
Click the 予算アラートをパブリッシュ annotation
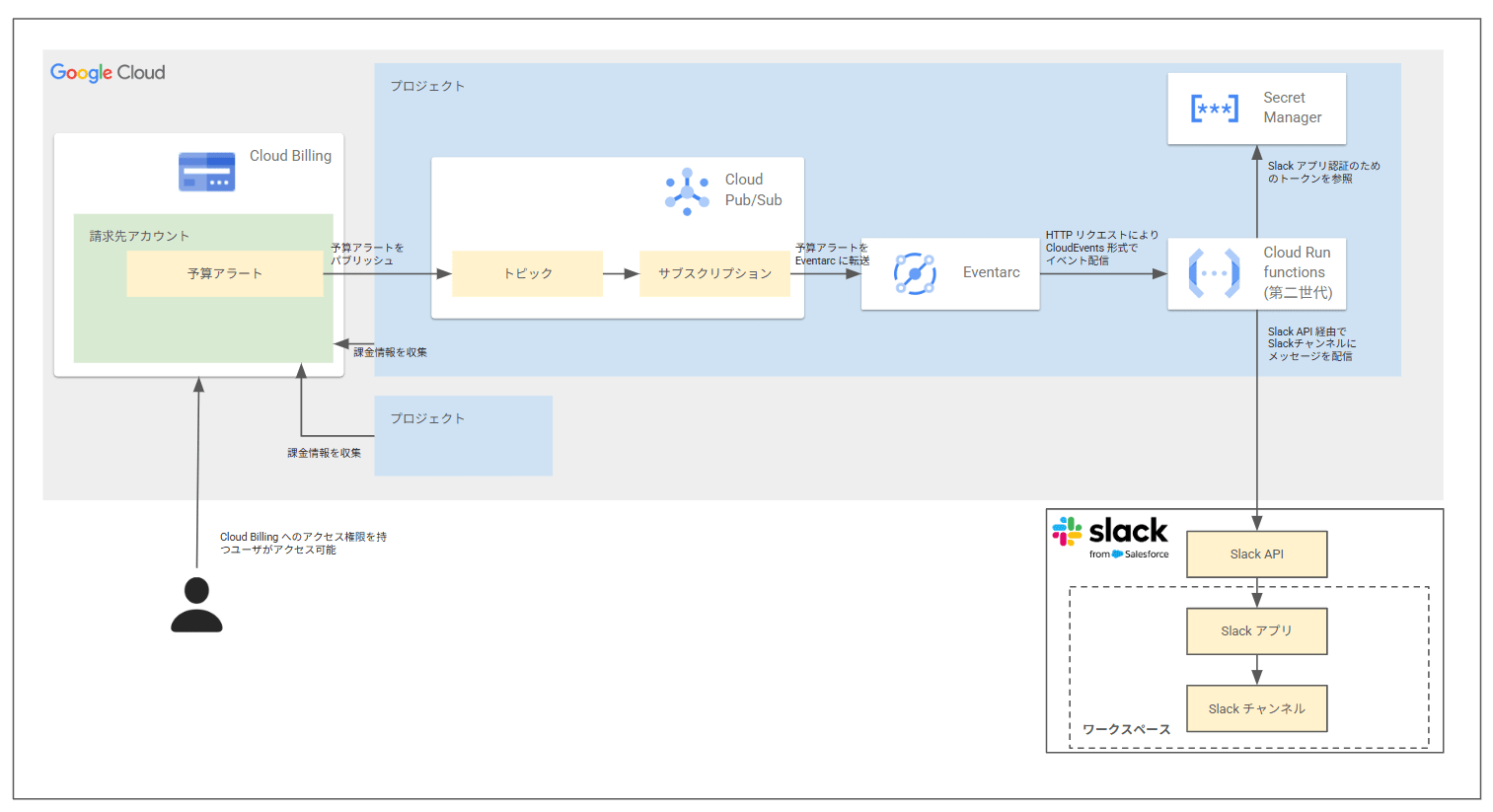pos(366,255)
